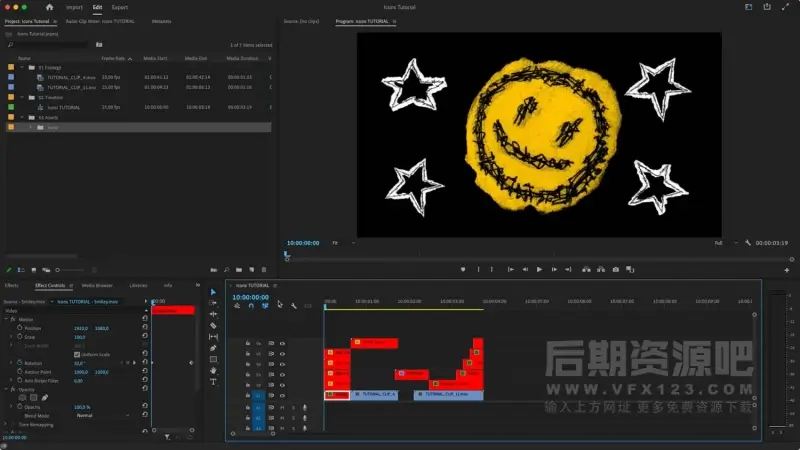
Task: Toggle the Uniform Scale checkbox
Action: (x=77, y=353)
